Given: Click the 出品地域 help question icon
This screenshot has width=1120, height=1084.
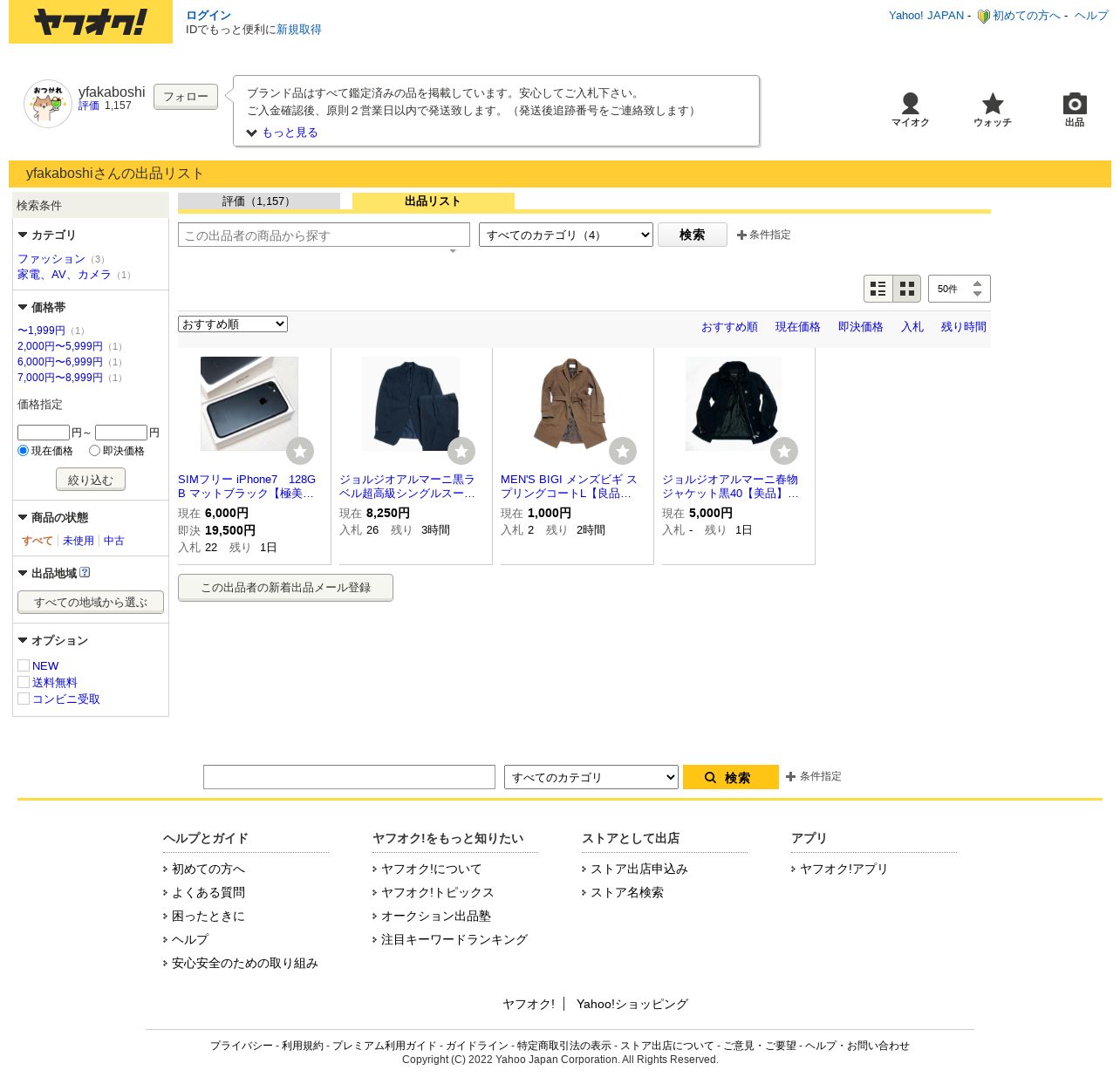Looking at the screenshot, I should tap(85, 573).
